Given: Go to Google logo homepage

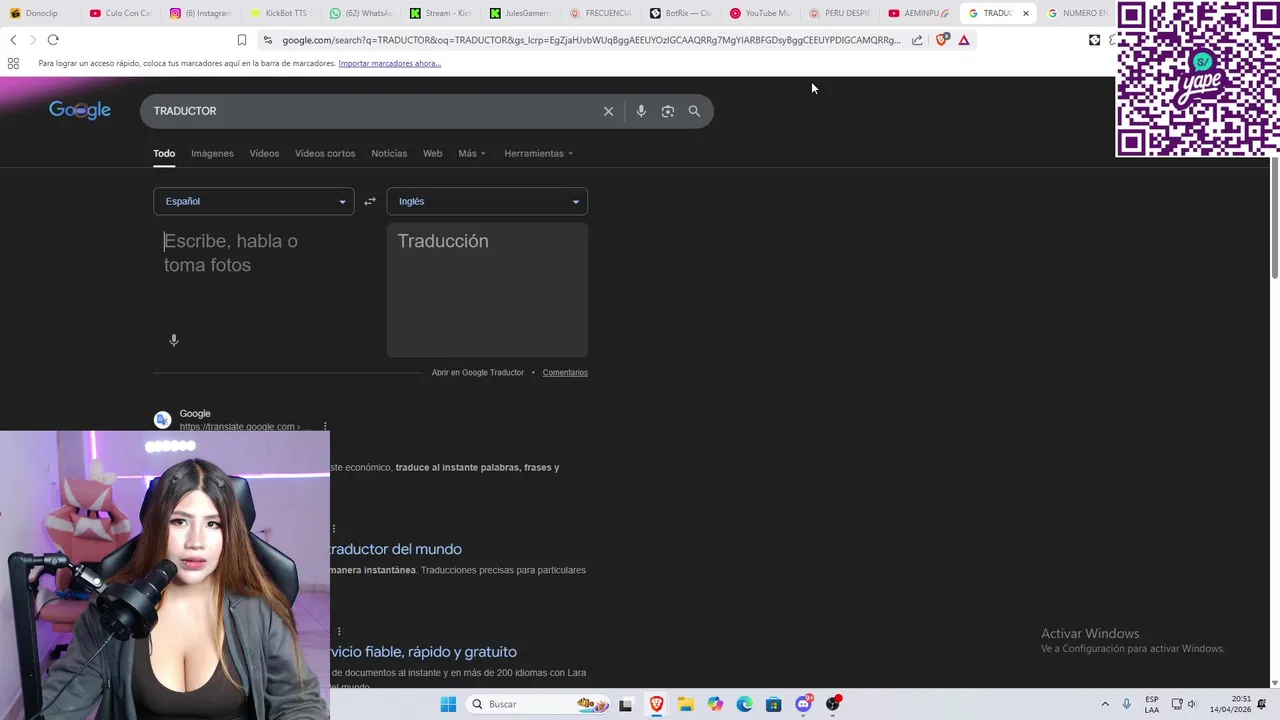Looking at the screenshot, I should 80,110.
